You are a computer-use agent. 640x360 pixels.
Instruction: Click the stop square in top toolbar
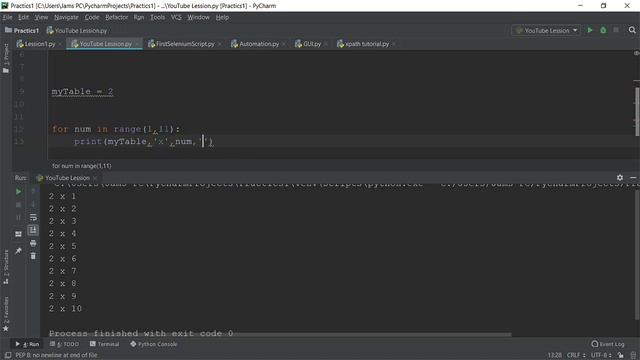click(x=616, y=30)
